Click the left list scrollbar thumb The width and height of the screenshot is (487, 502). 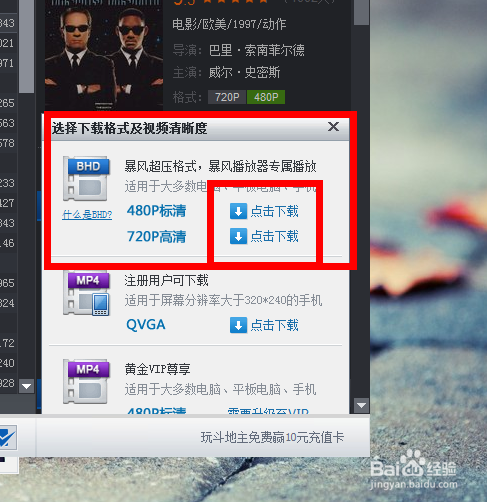coord(26,47)
